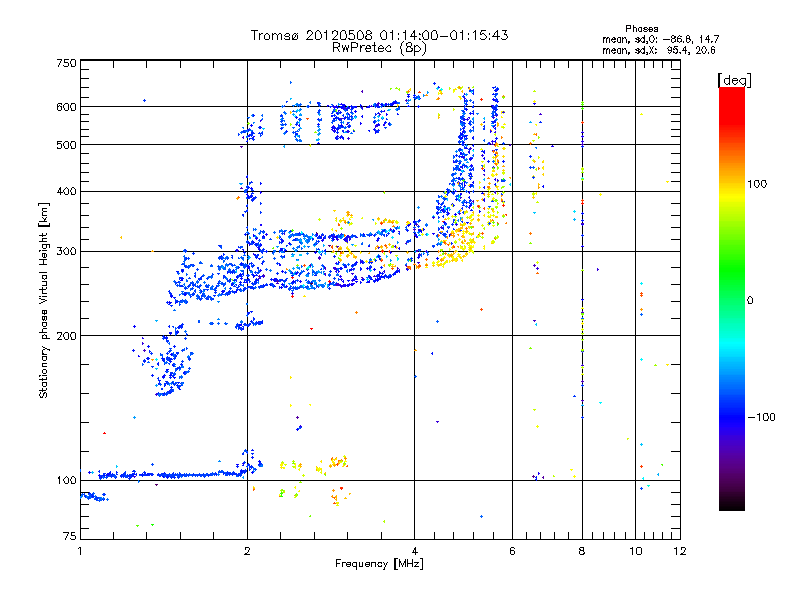800x600 pixels.
Task: Click the "12" tick on the frequency axis
Action: click(679, 551)
